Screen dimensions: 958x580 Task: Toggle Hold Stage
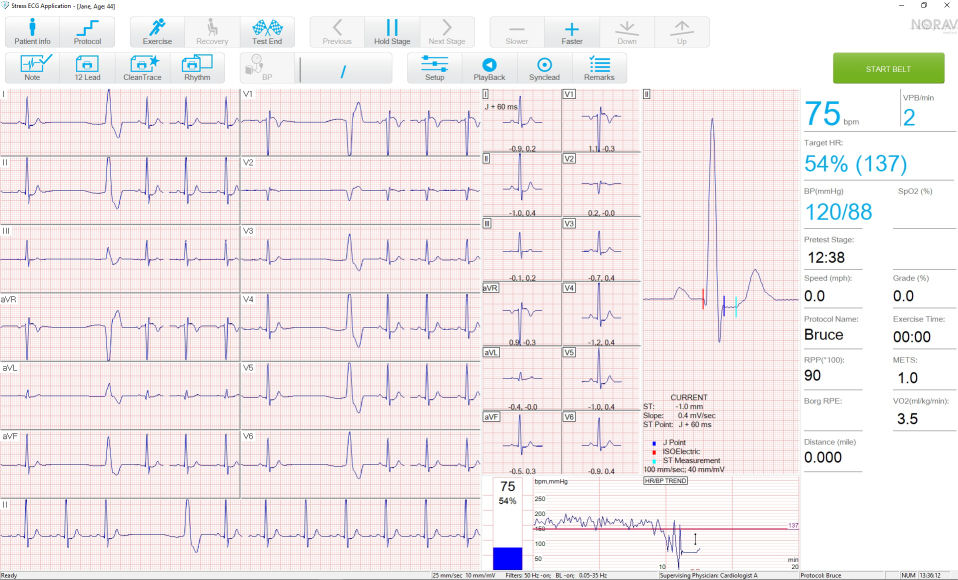[x=392, y=32]
